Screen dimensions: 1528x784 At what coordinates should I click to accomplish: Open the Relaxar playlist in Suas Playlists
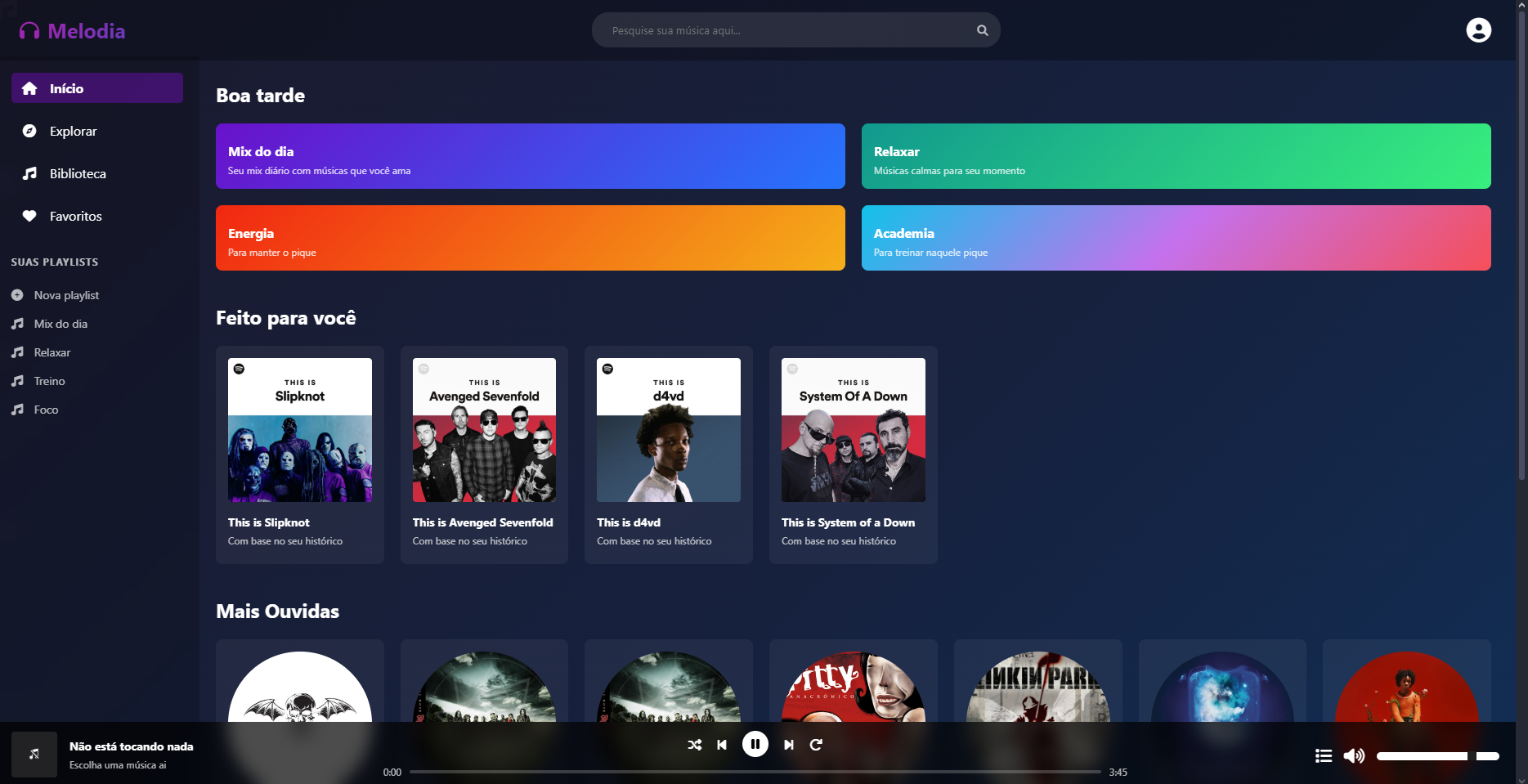coord(52,352)
